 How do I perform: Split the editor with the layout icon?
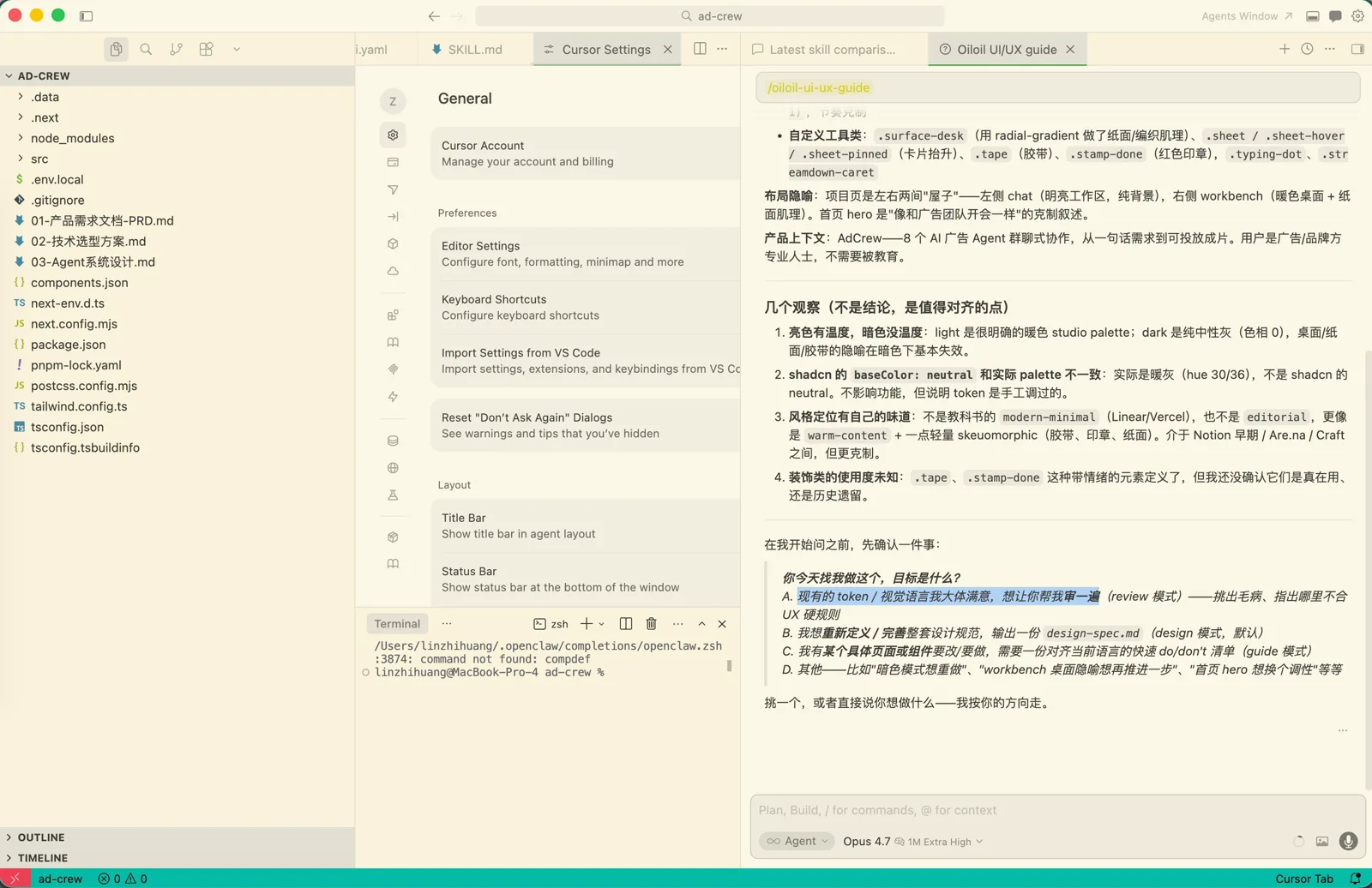pos(700,49)
